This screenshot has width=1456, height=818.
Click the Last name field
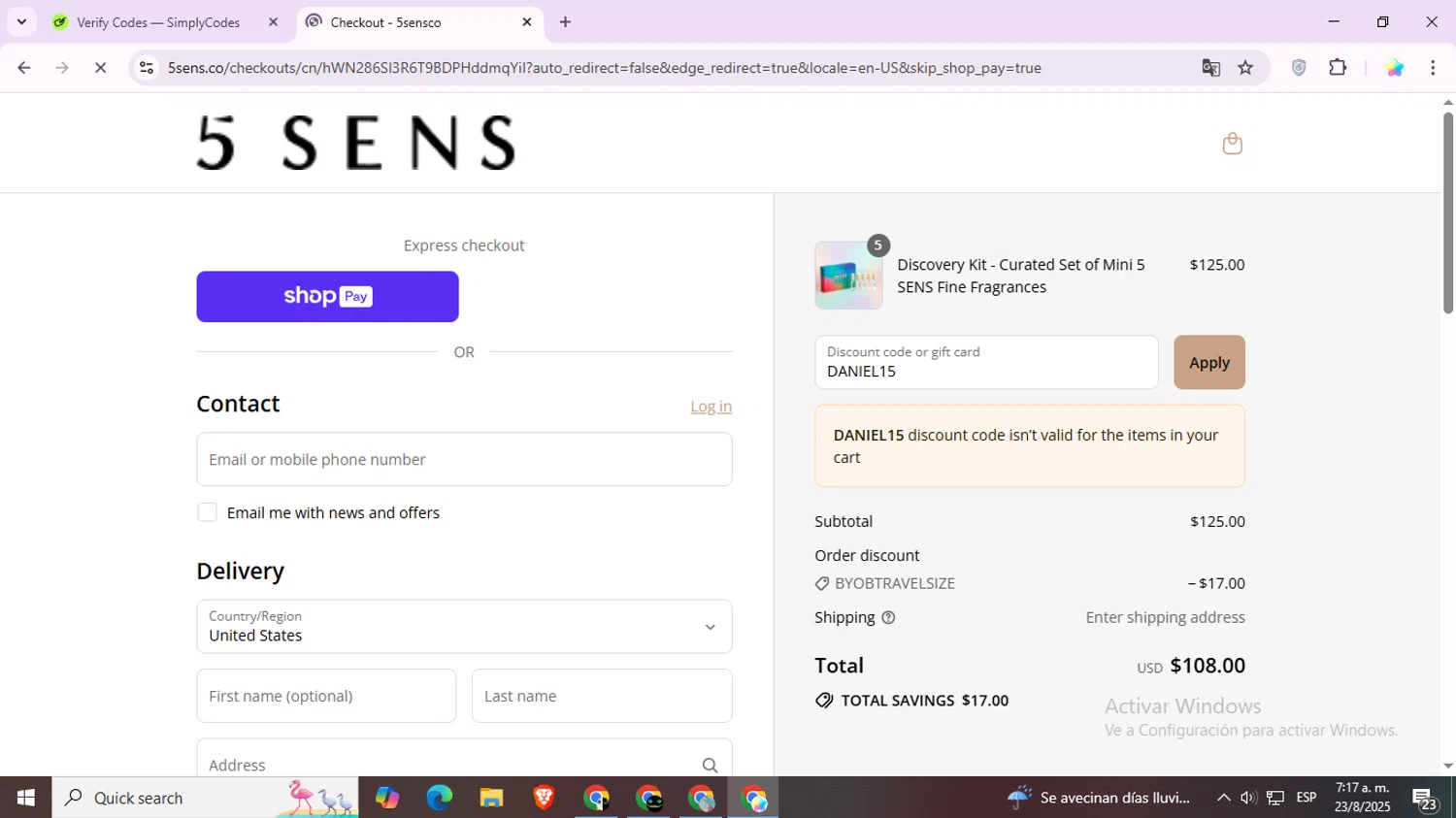[x=602, y=696]
